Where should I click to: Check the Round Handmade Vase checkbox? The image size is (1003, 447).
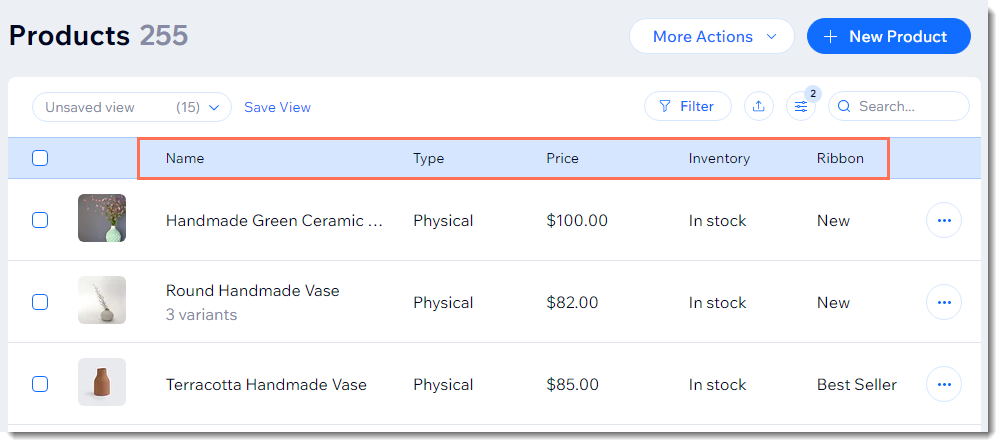[40, 302]
